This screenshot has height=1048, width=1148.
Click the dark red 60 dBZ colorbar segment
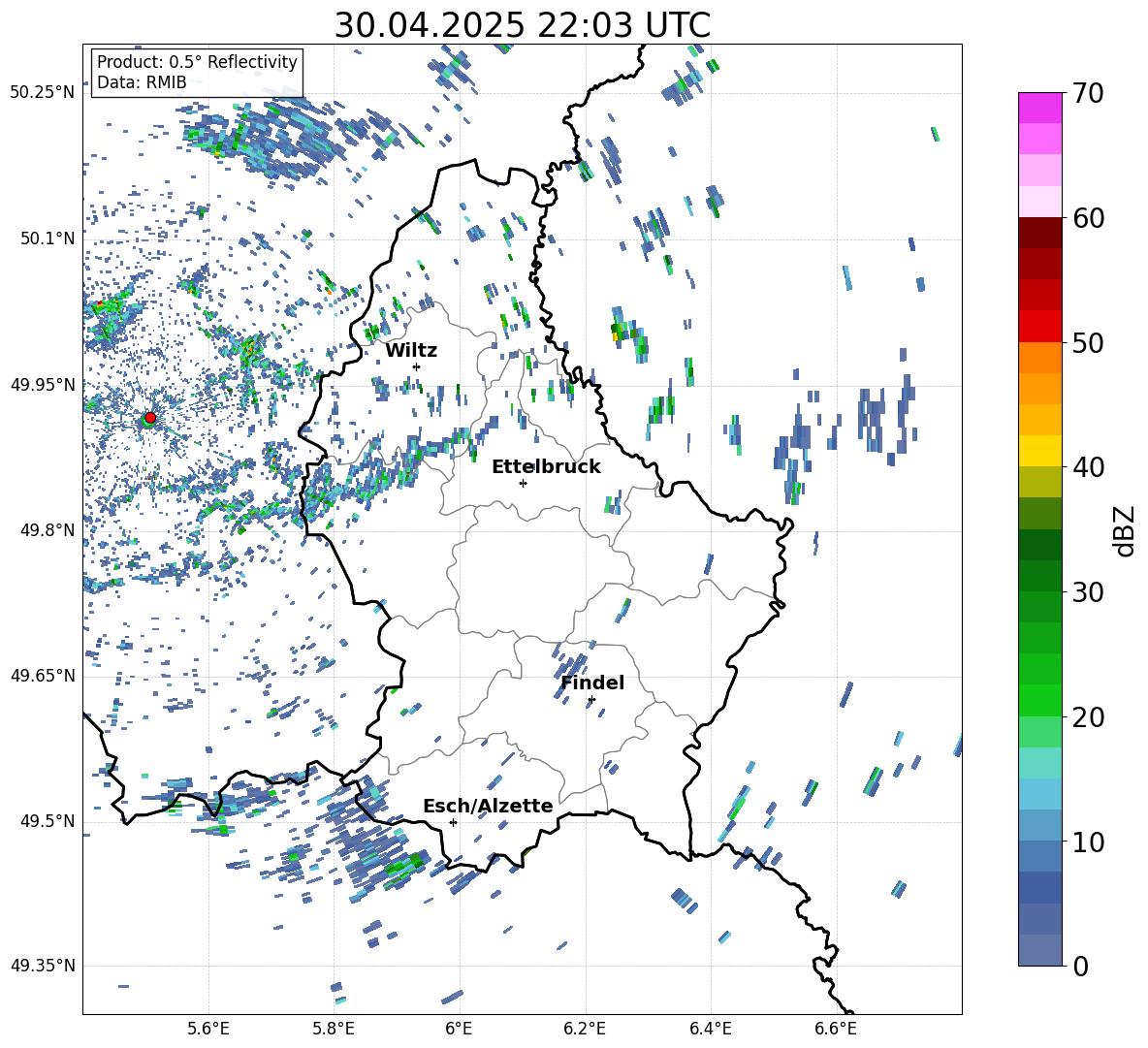[1039, 233]
